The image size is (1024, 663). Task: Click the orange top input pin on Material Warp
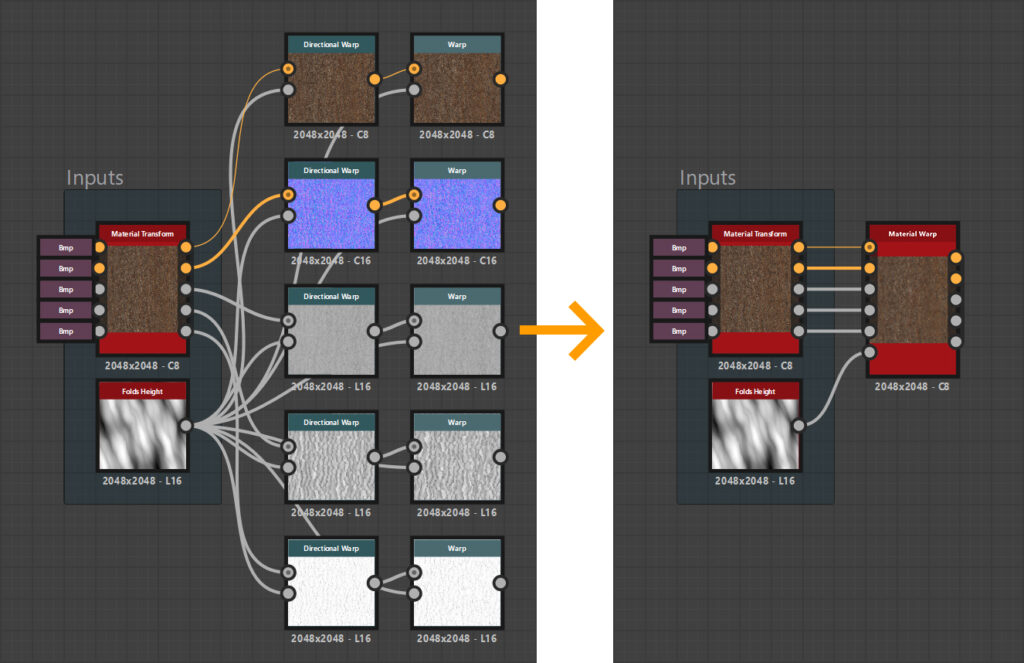click(871, 247)
